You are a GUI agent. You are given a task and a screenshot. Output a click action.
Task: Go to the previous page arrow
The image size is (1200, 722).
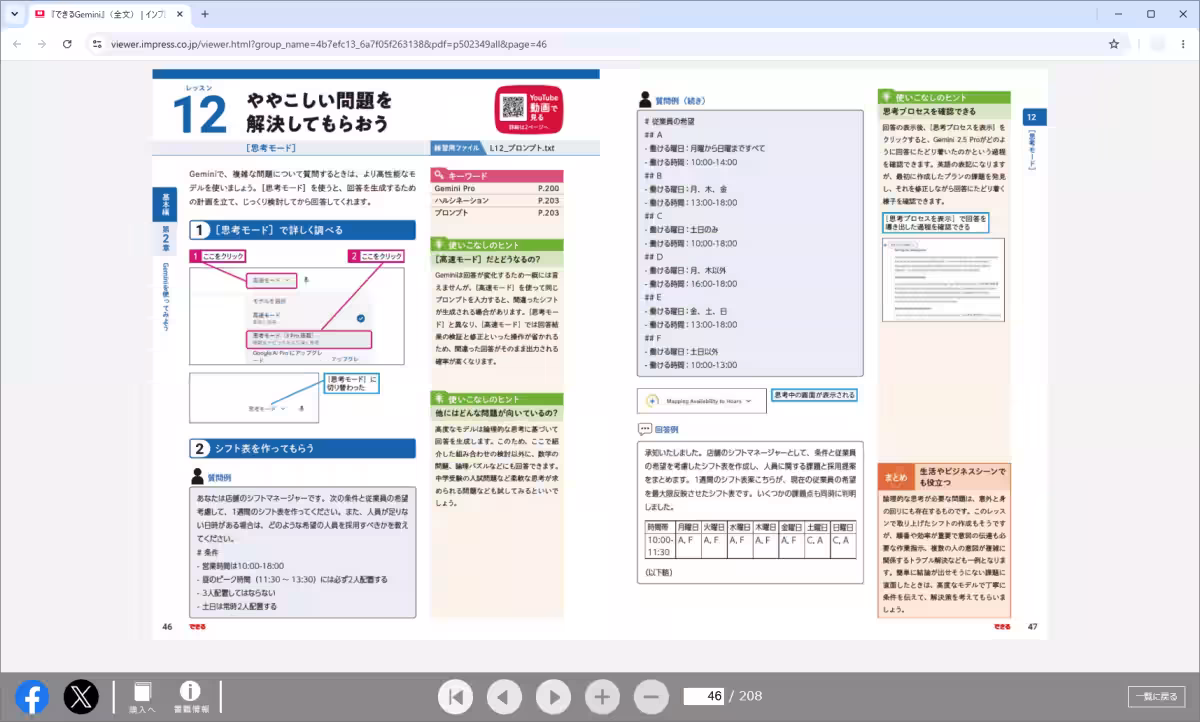[504, 696]
